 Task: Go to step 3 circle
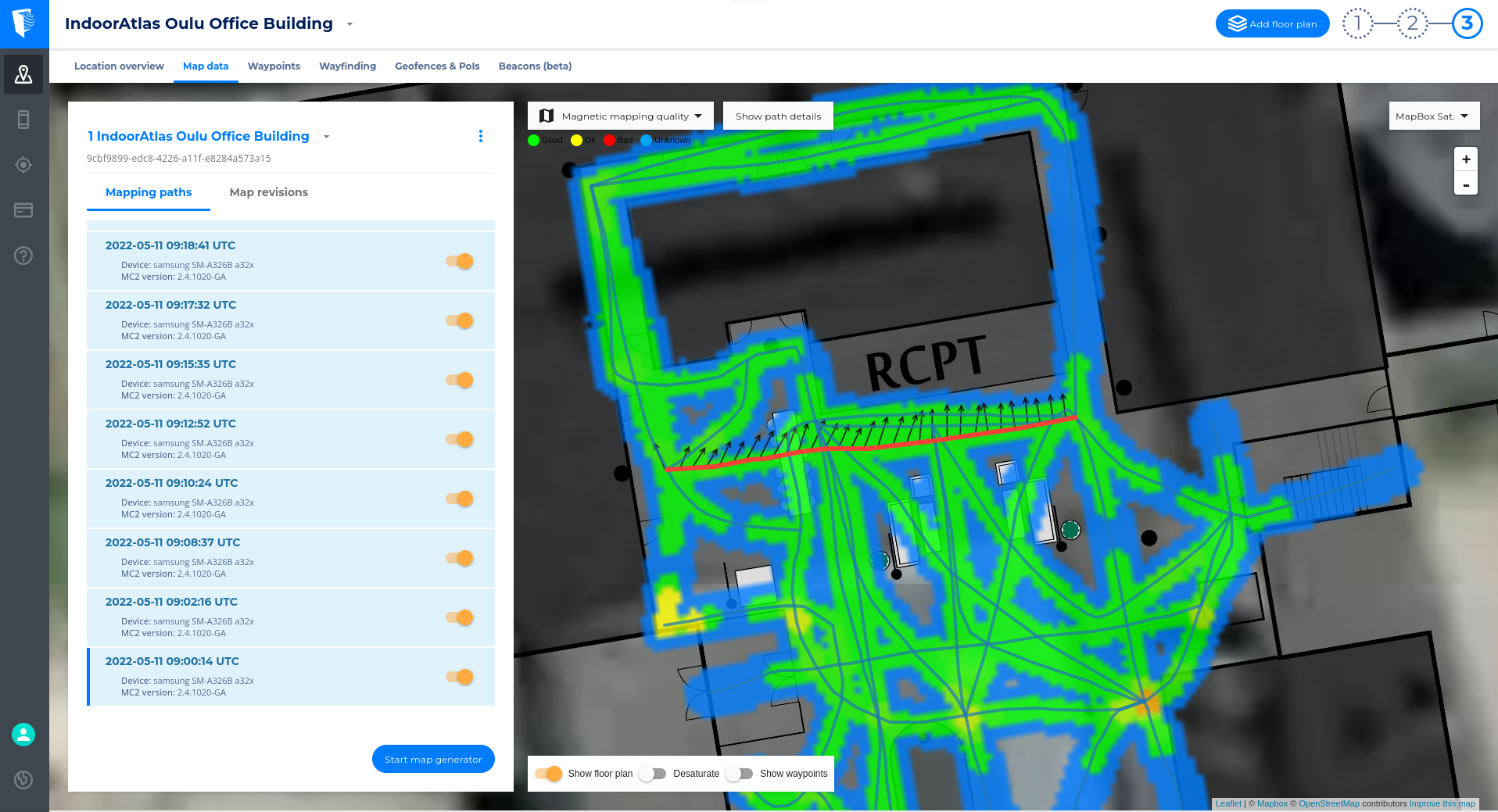click(1468, 23)
